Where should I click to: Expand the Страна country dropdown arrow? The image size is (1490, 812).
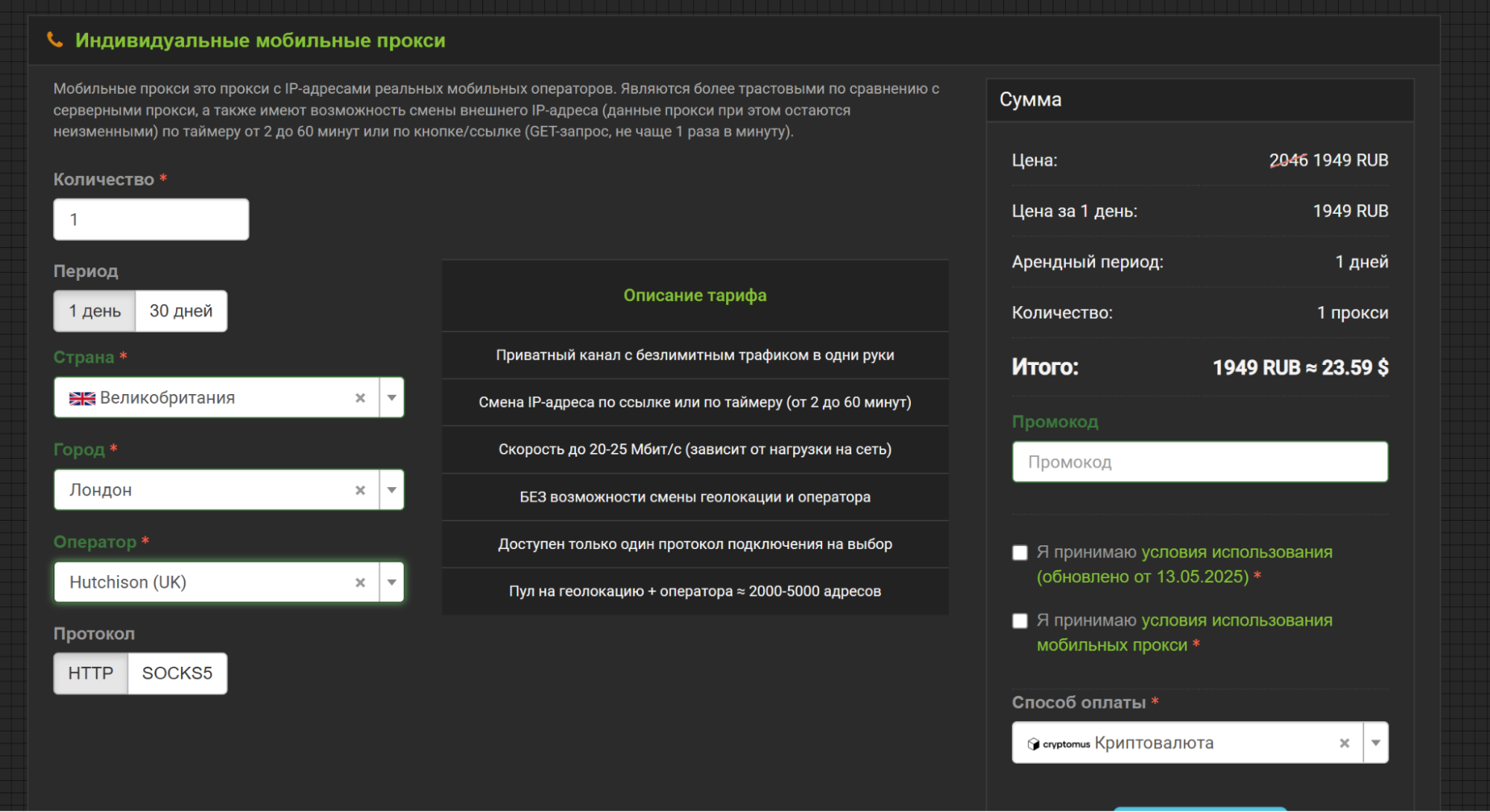[x=391, y=398]
